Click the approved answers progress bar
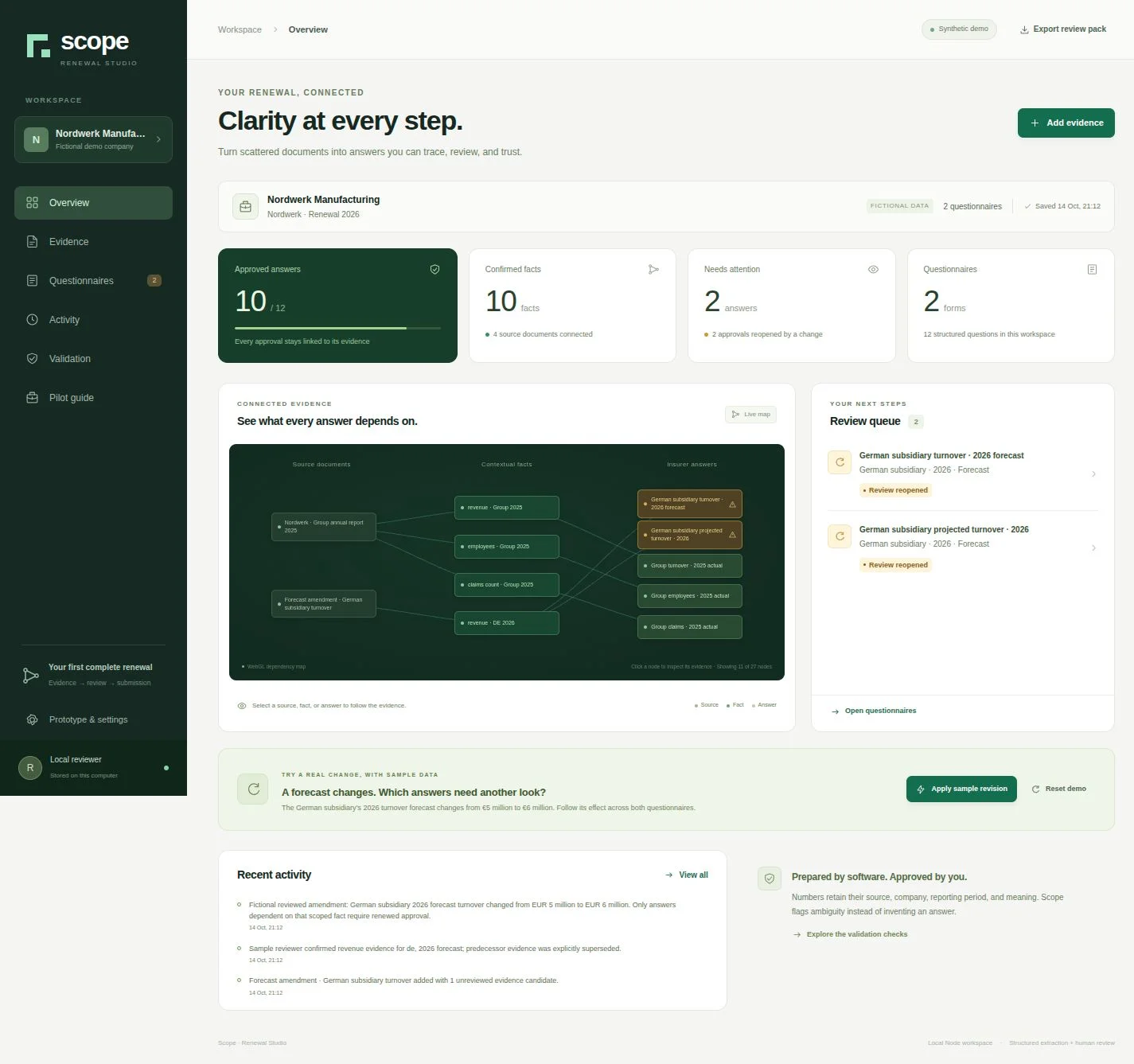 [337, 328]
